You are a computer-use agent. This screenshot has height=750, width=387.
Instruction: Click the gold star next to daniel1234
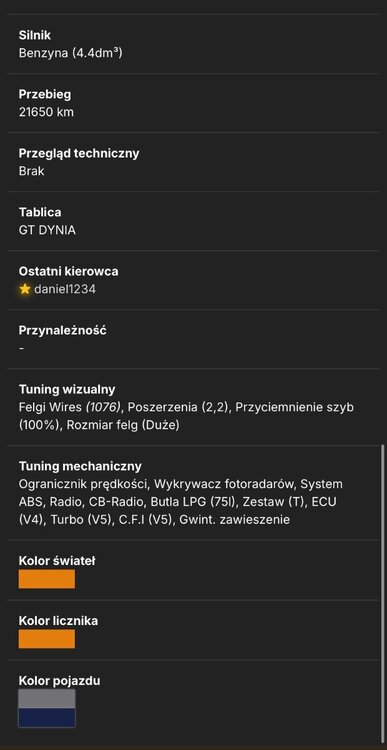[x=25, y=289]
